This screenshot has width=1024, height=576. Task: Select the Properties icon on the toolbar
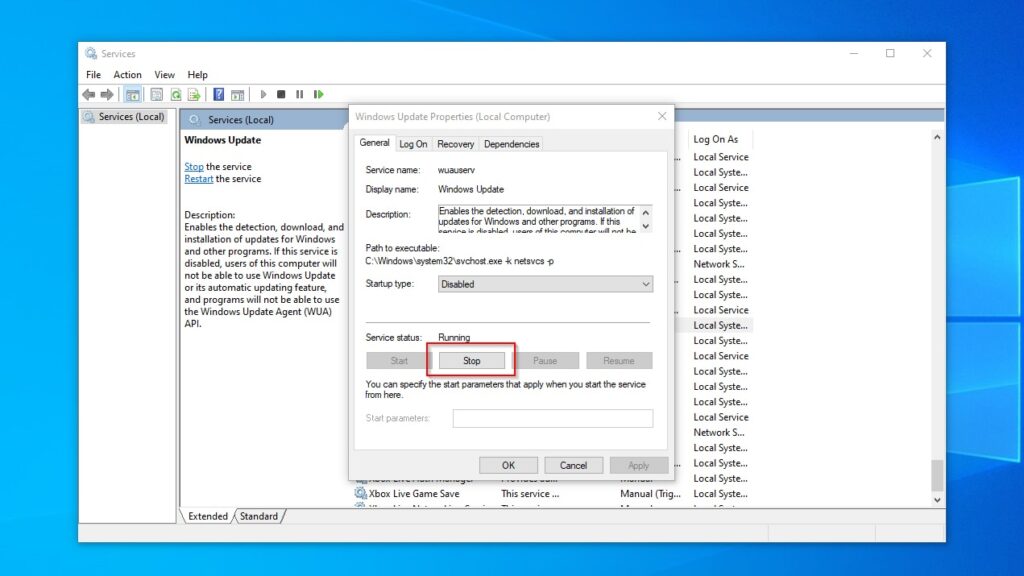[x=156, y=94]
